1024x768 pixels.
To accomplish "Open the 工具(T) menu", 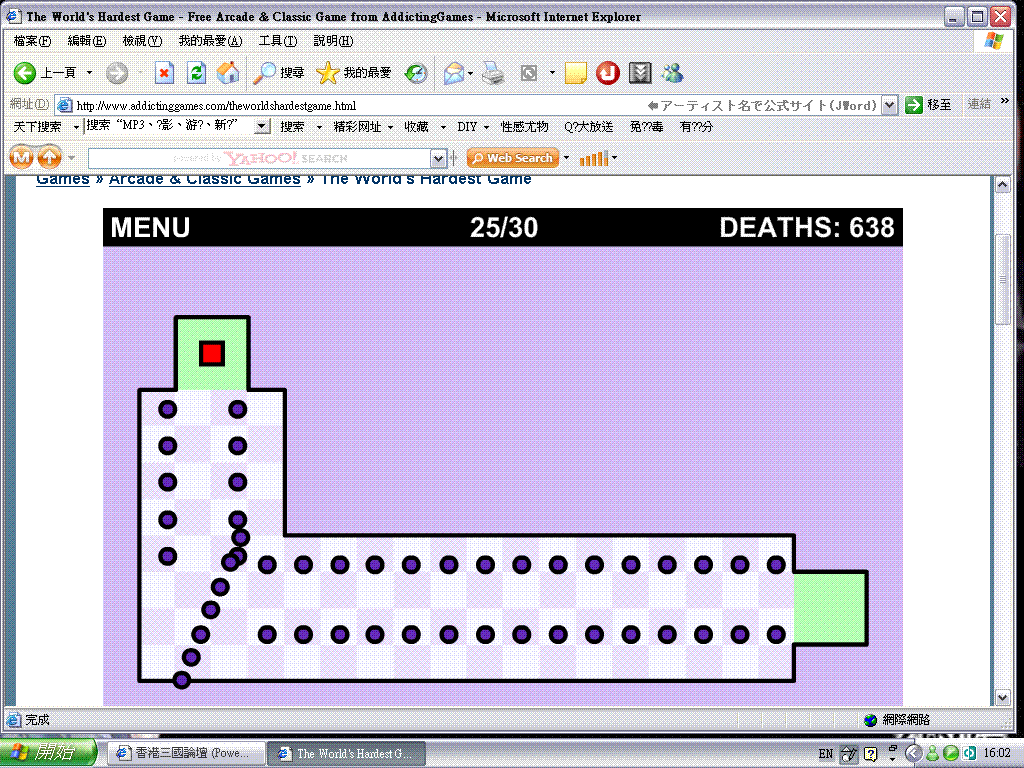I will [278, 40].
